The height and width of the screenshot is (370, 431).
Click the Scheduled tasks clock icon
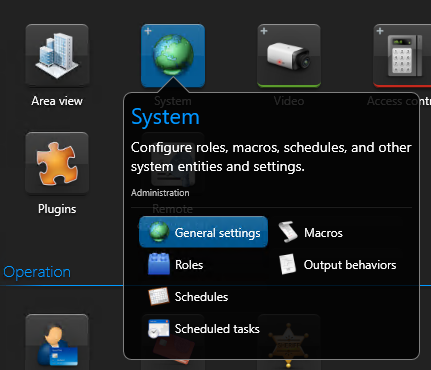point(159,329)
